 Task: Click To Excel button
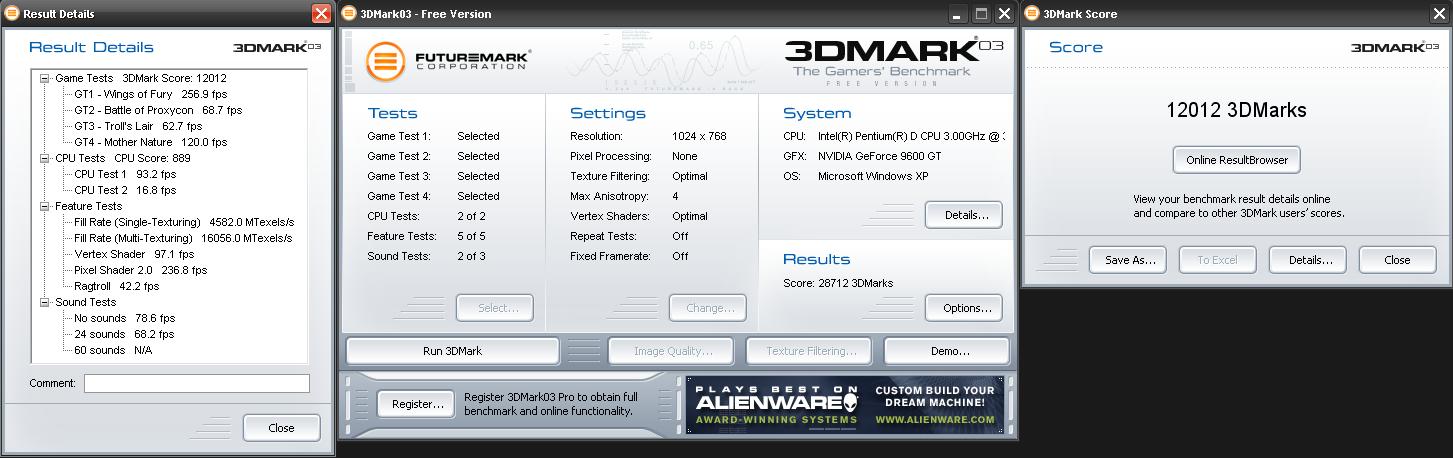(x=1217, y=260)
